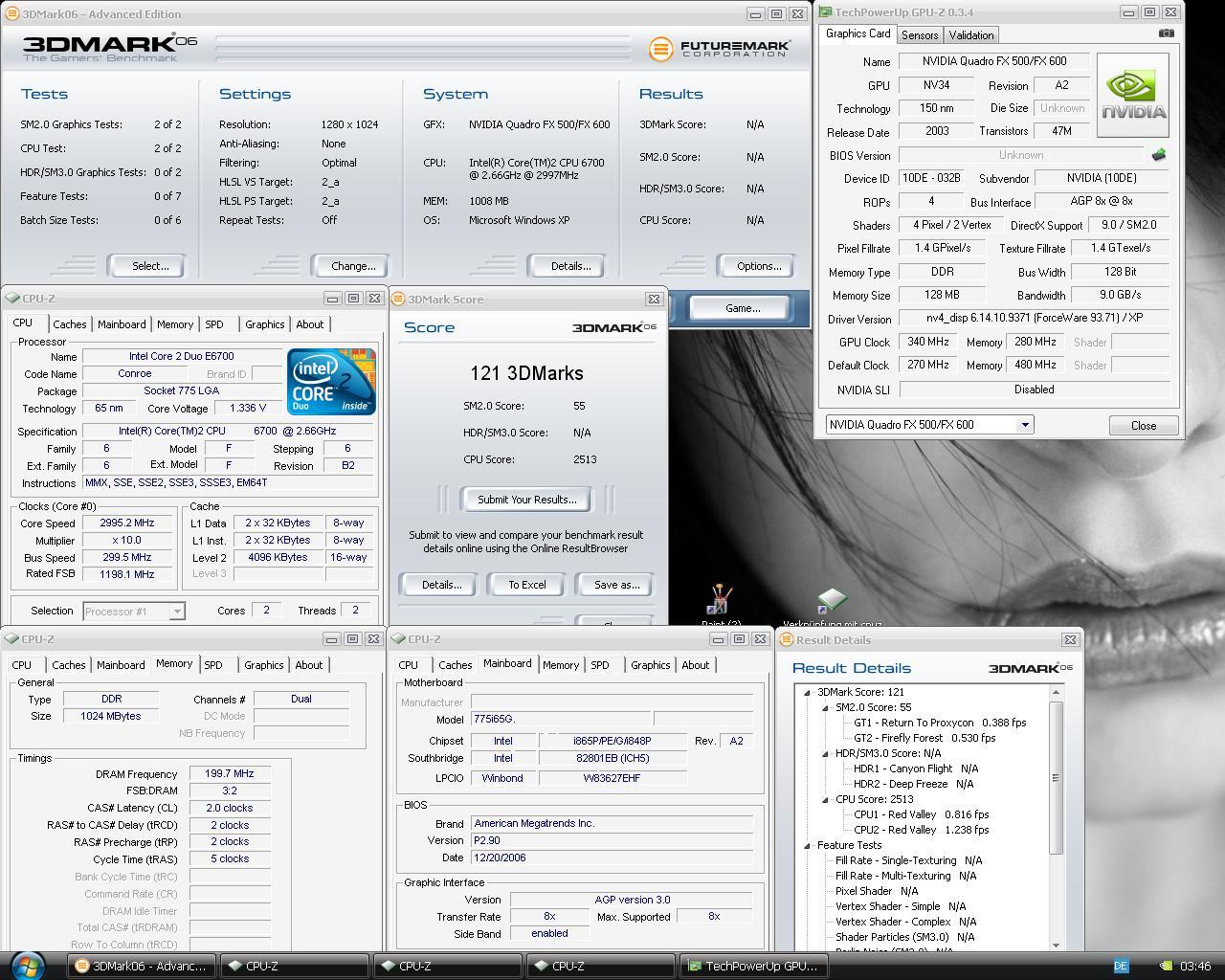Image resolution: width=1225 pixels, height=980 pixels.
Task: Click the Options... button under Results
Action: (x=756, y=266)
